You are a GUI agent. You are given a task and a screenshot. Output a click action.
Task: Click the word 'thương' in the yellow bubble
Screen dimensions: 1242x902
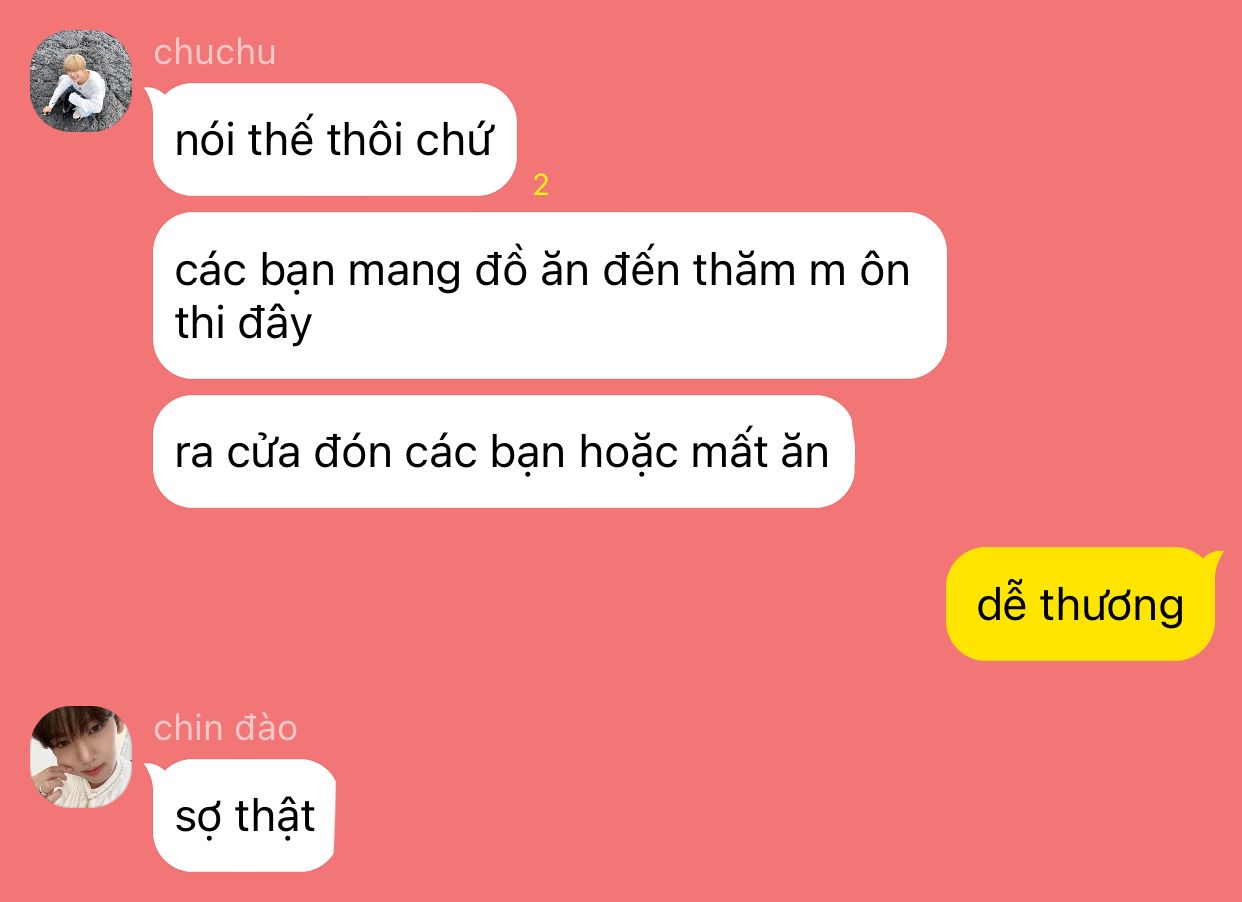coord(1112,606)
